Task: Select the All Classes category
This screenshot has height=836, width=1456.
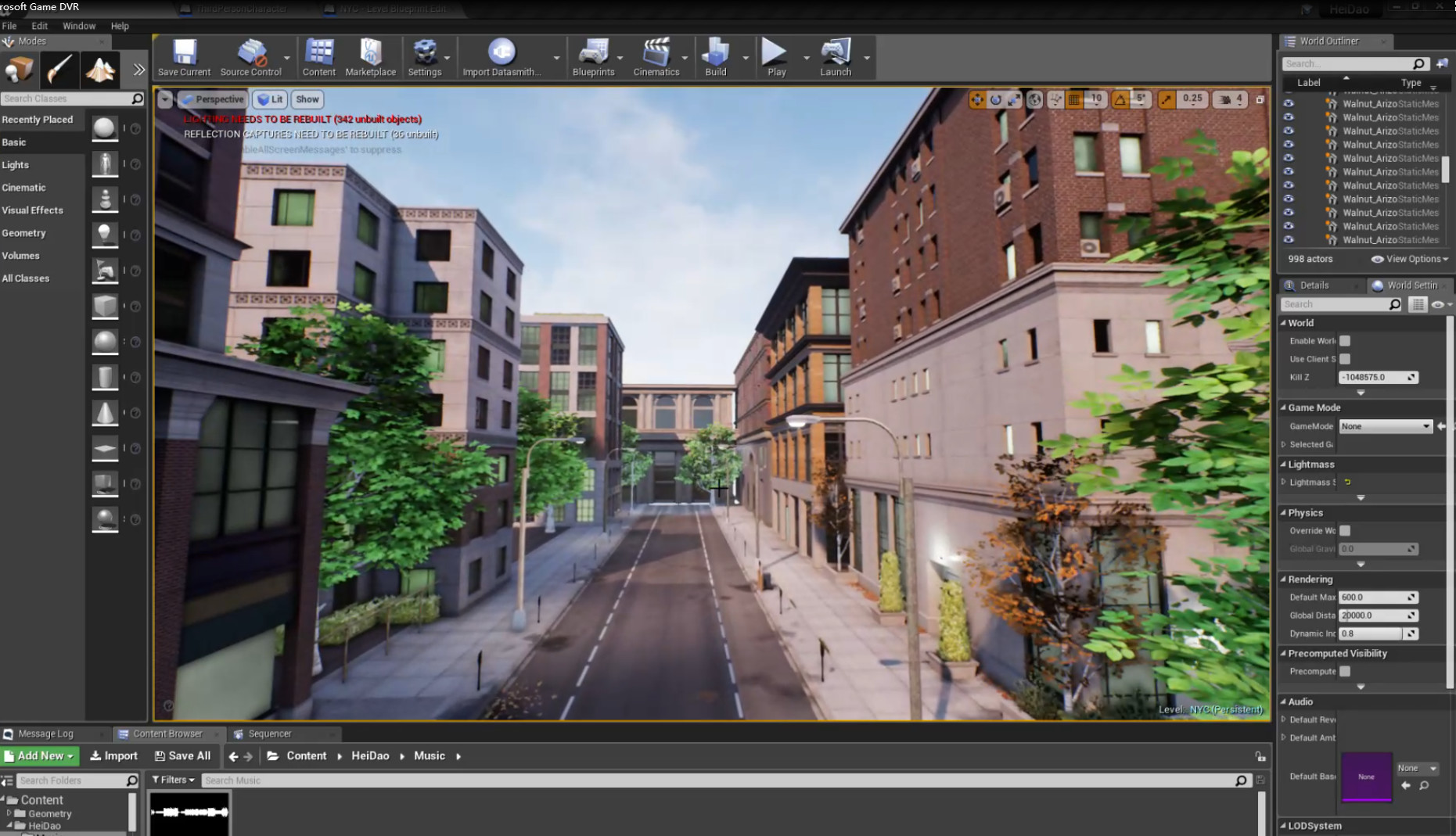Action: pos(25,278)
